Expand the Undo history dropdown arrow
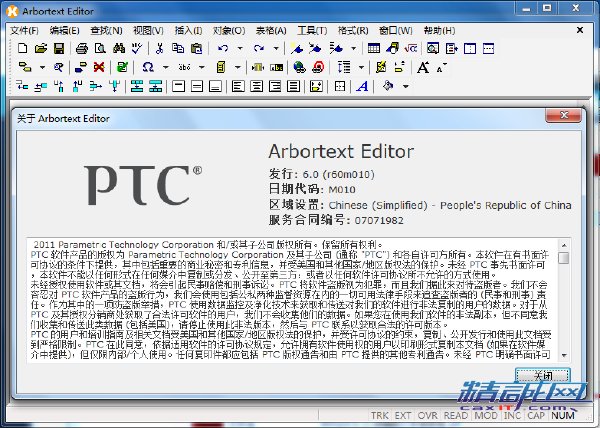This screenshot has height=428, width=600. pyautogui.click(x=240, y=49)
